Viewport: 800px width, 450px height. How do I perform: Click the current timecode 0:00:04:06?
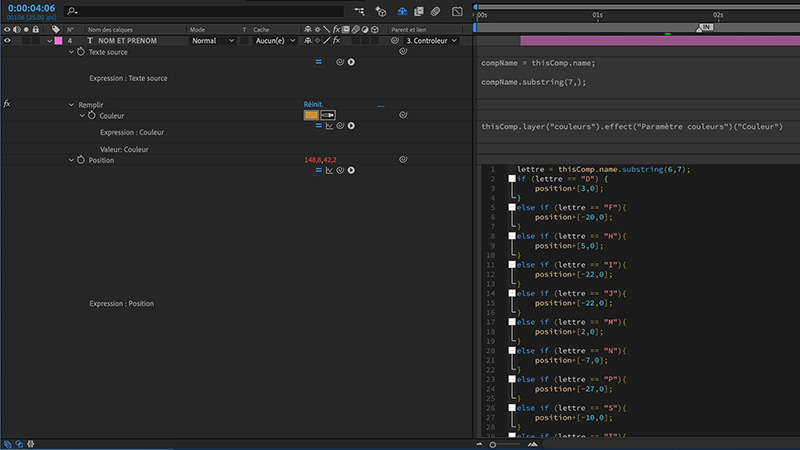click(x=31, y=8)
